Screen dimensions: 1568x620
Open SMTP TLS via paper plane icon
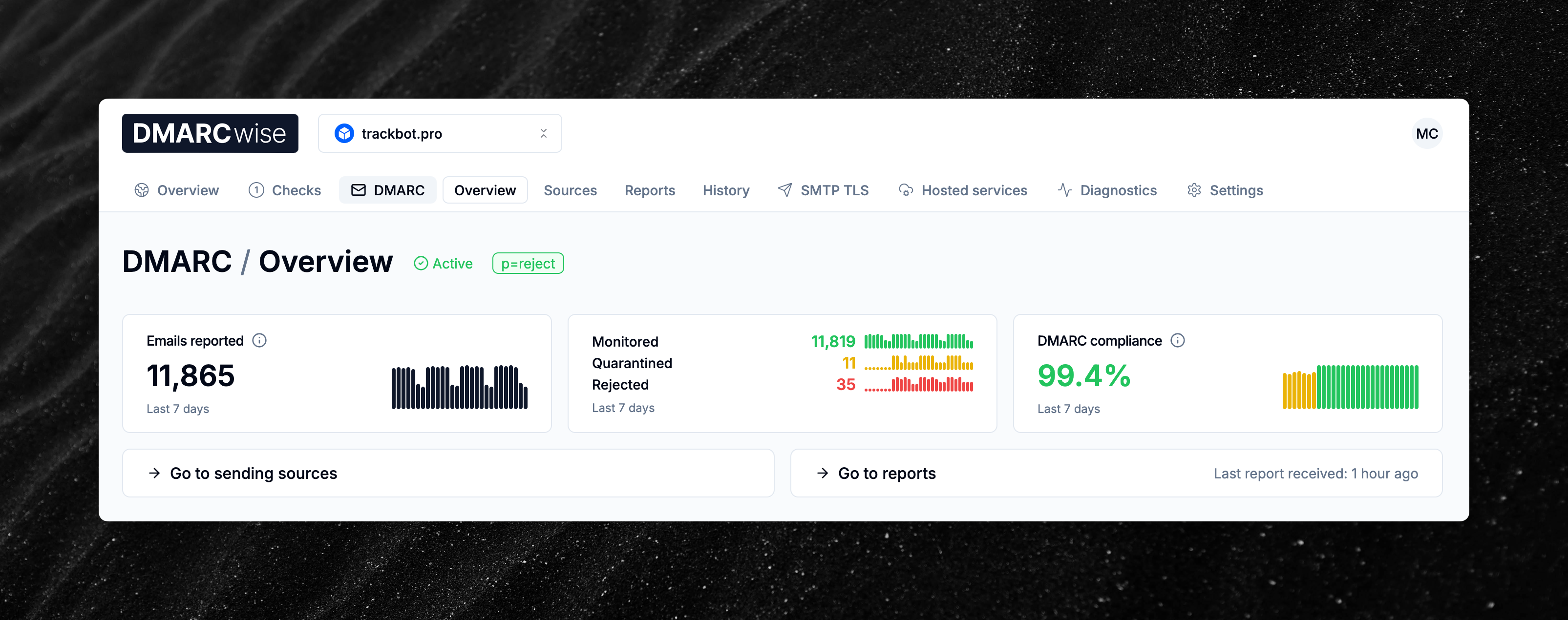pyautogui.click(x=784, y=190)
